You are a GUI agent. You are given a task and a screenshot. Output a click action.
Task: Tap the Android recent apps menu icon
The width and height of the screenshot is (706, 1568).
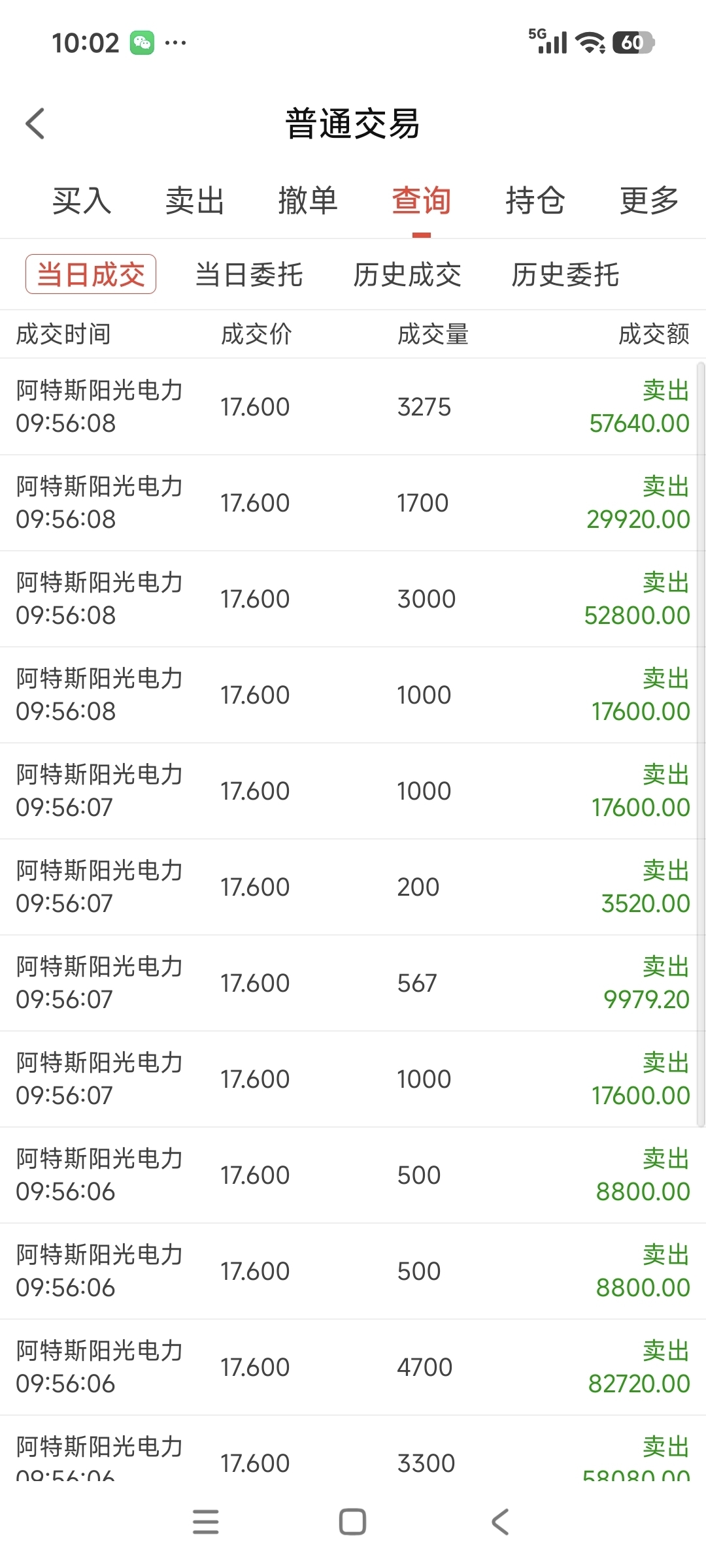point(205,1522)
